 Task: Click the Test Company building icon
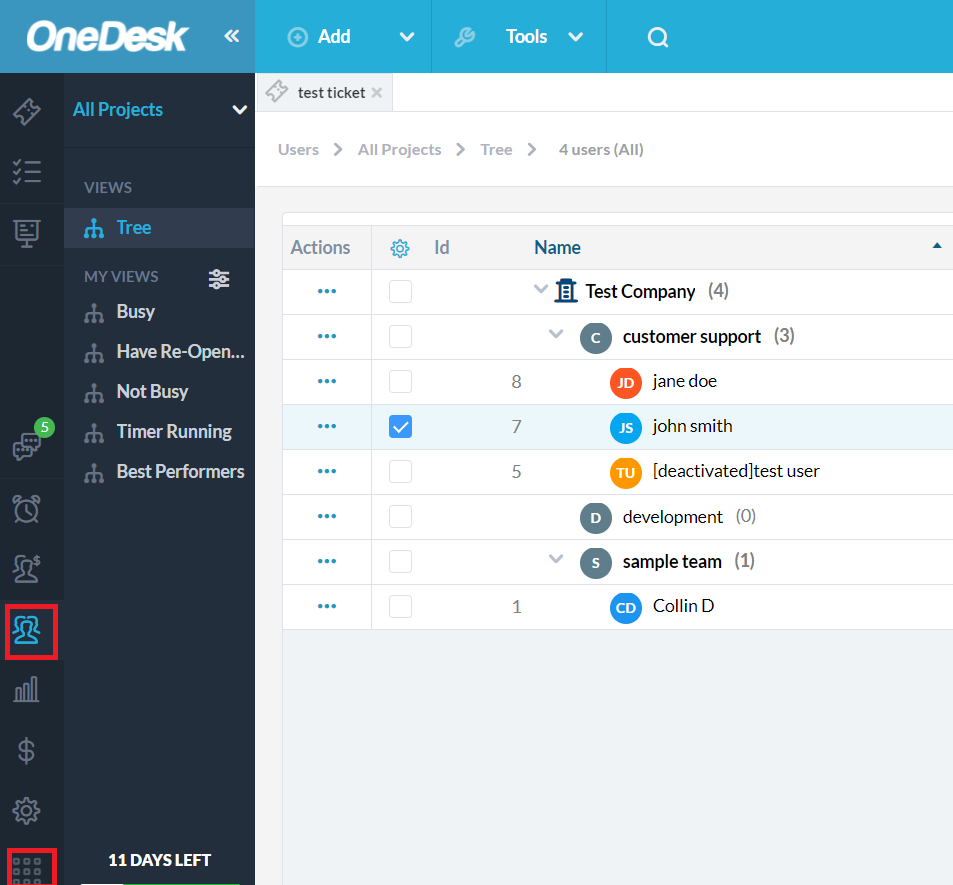[x=566, y=291]
